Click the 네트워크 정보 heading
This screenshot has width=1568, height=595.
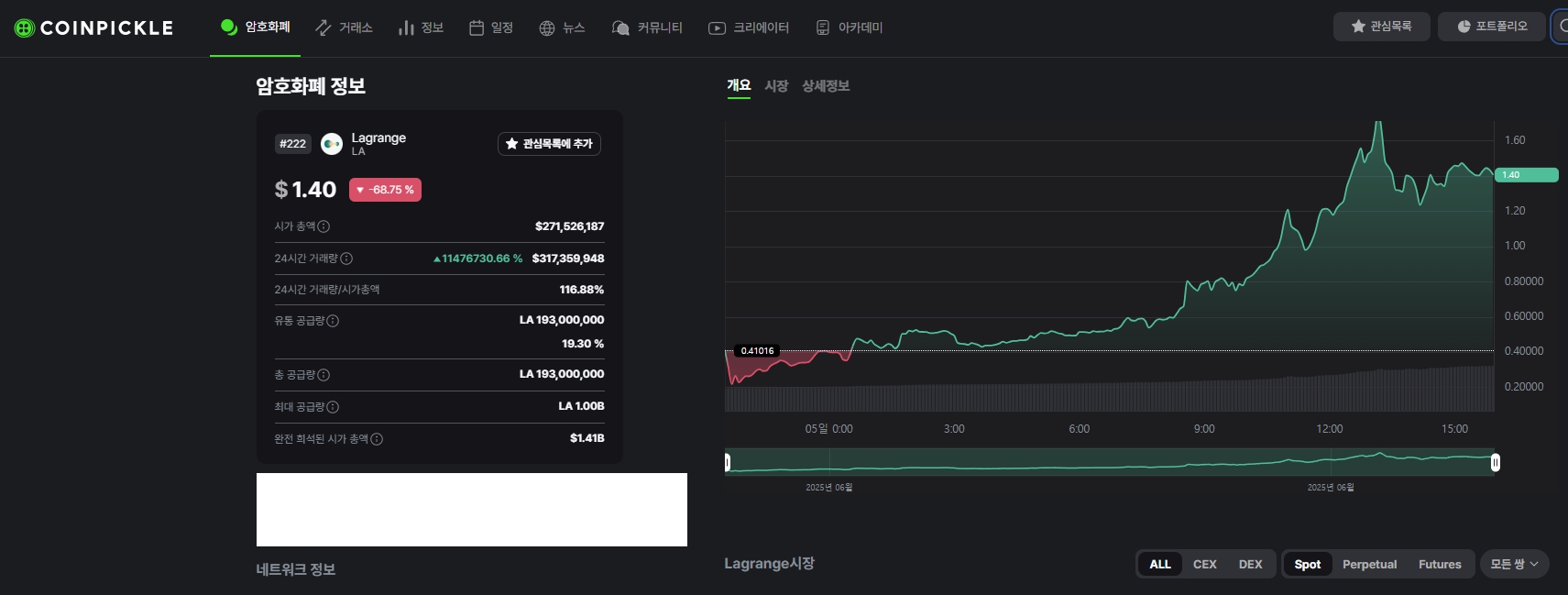tap(296, 569)
